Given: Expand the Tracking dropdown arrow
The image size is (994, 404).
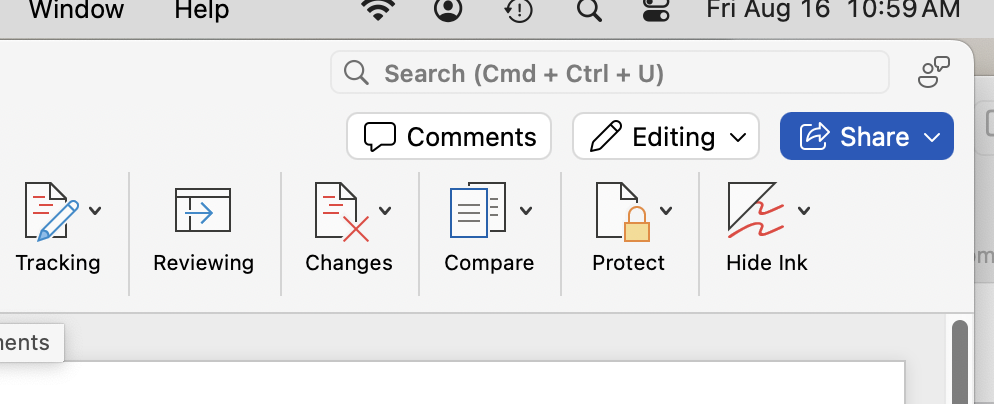Looking at the screenshot, I should coord(95,211).
